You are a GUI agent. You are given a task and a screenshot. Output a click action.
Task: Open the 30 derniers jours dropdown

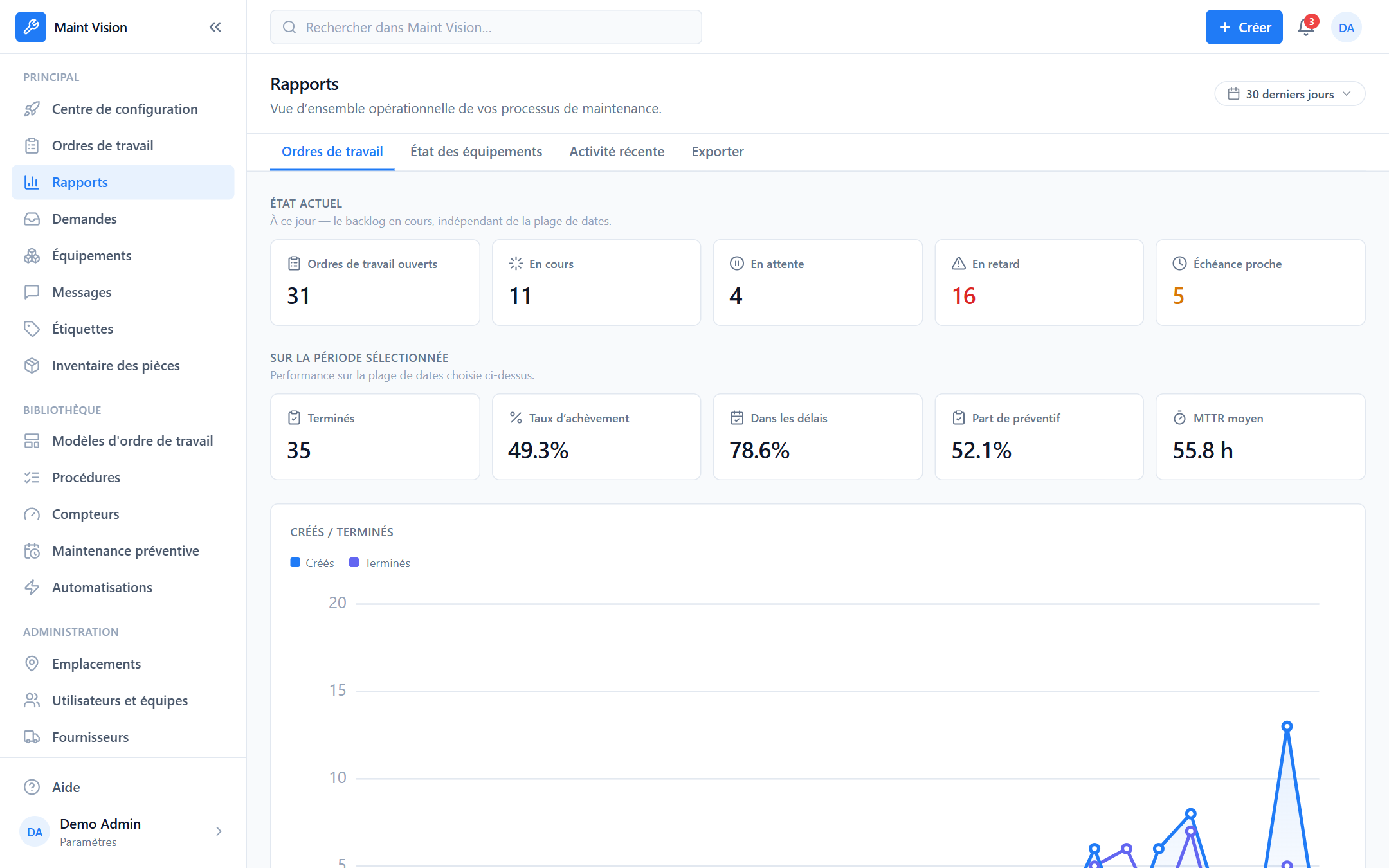pos(1289,94)
